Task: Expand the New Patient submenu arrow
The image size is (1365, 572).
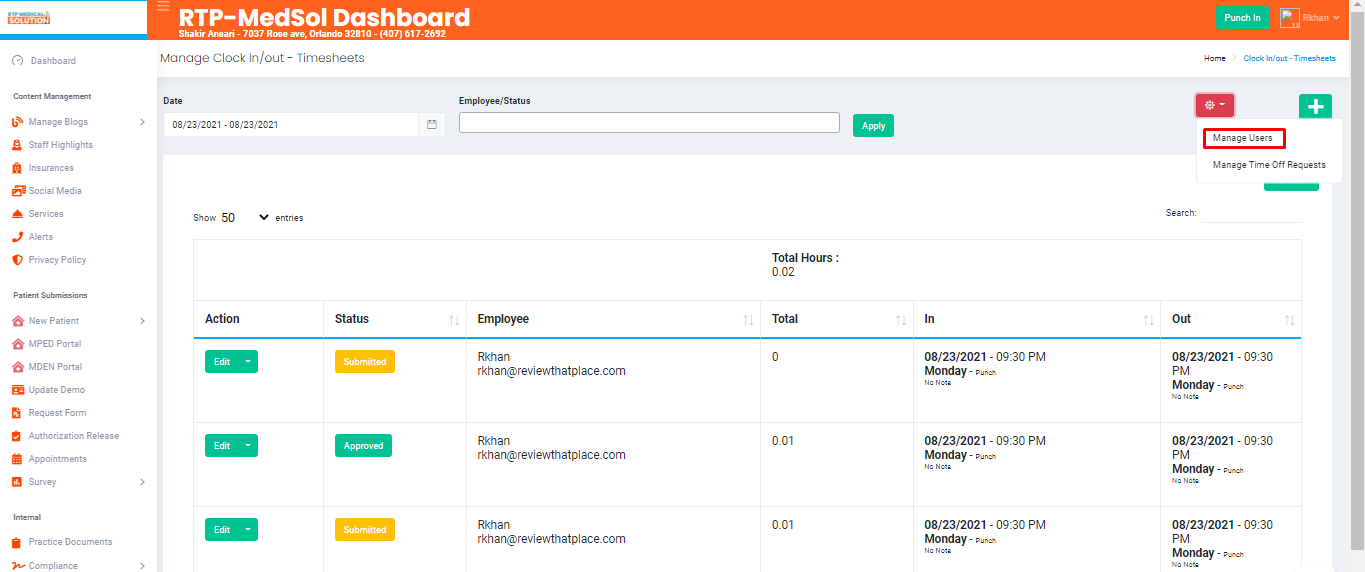Action: pyautogui.click(x=142, y=321)
